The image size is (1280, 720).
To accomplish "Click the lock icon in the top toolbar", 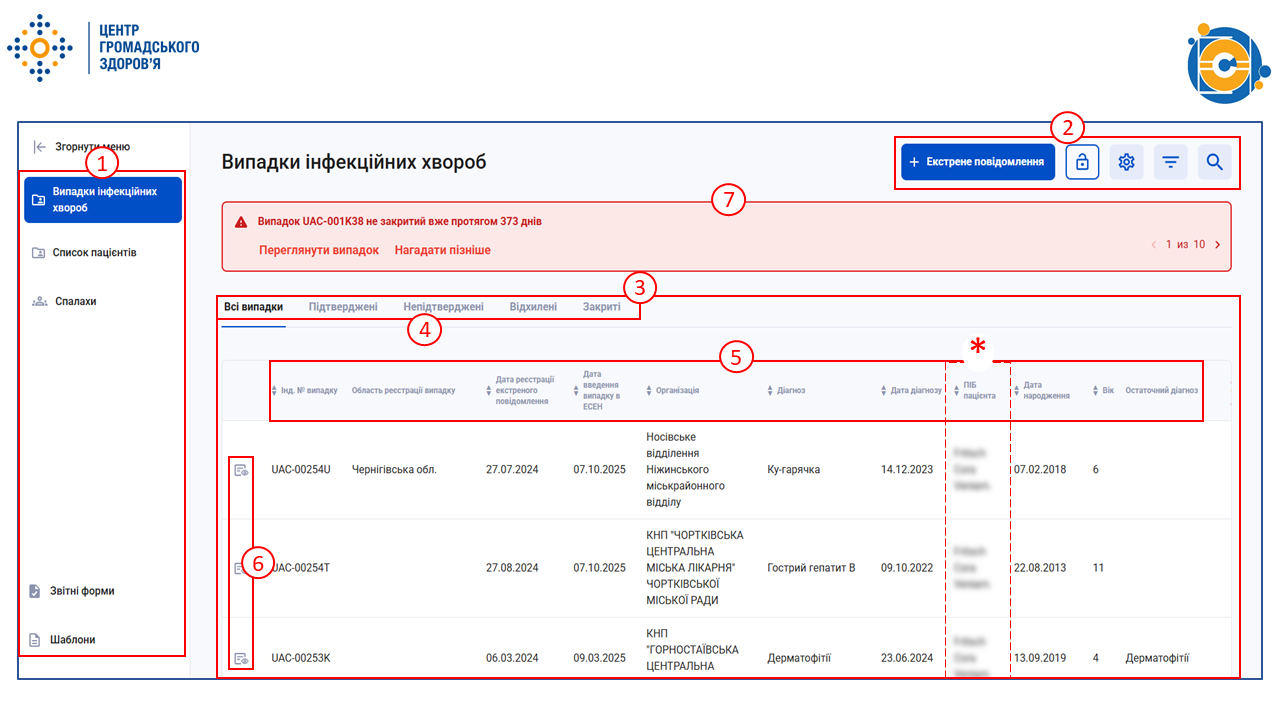I will 1082,162.
